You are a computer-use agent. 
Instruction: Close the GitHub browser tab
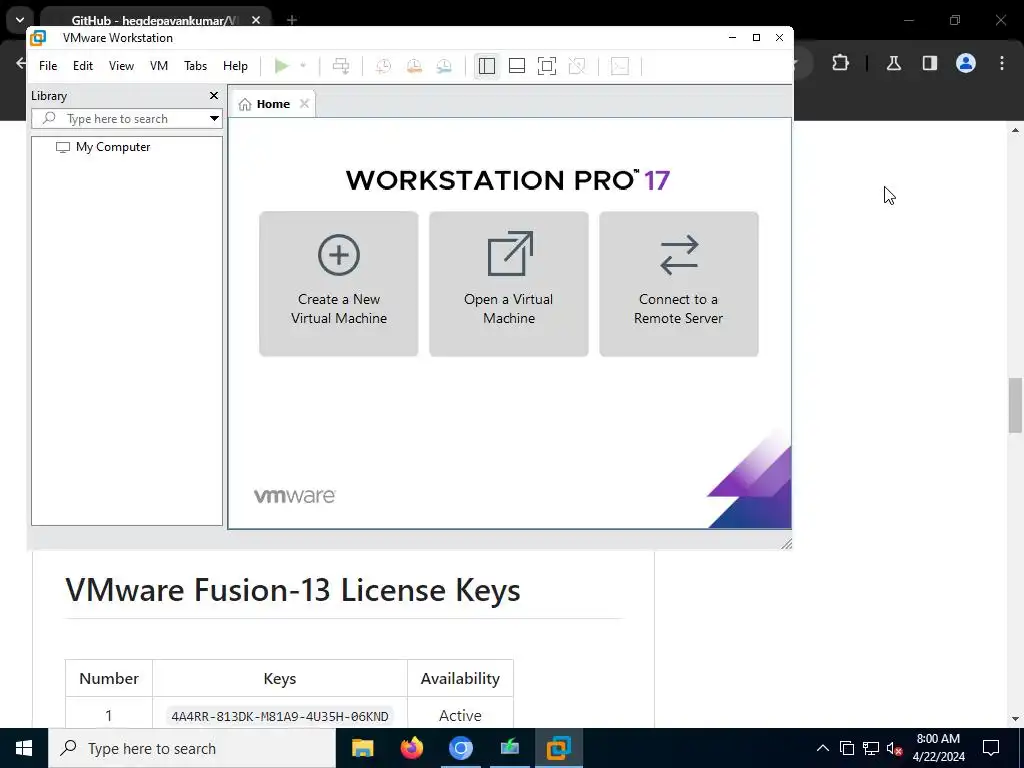(256, 20)
